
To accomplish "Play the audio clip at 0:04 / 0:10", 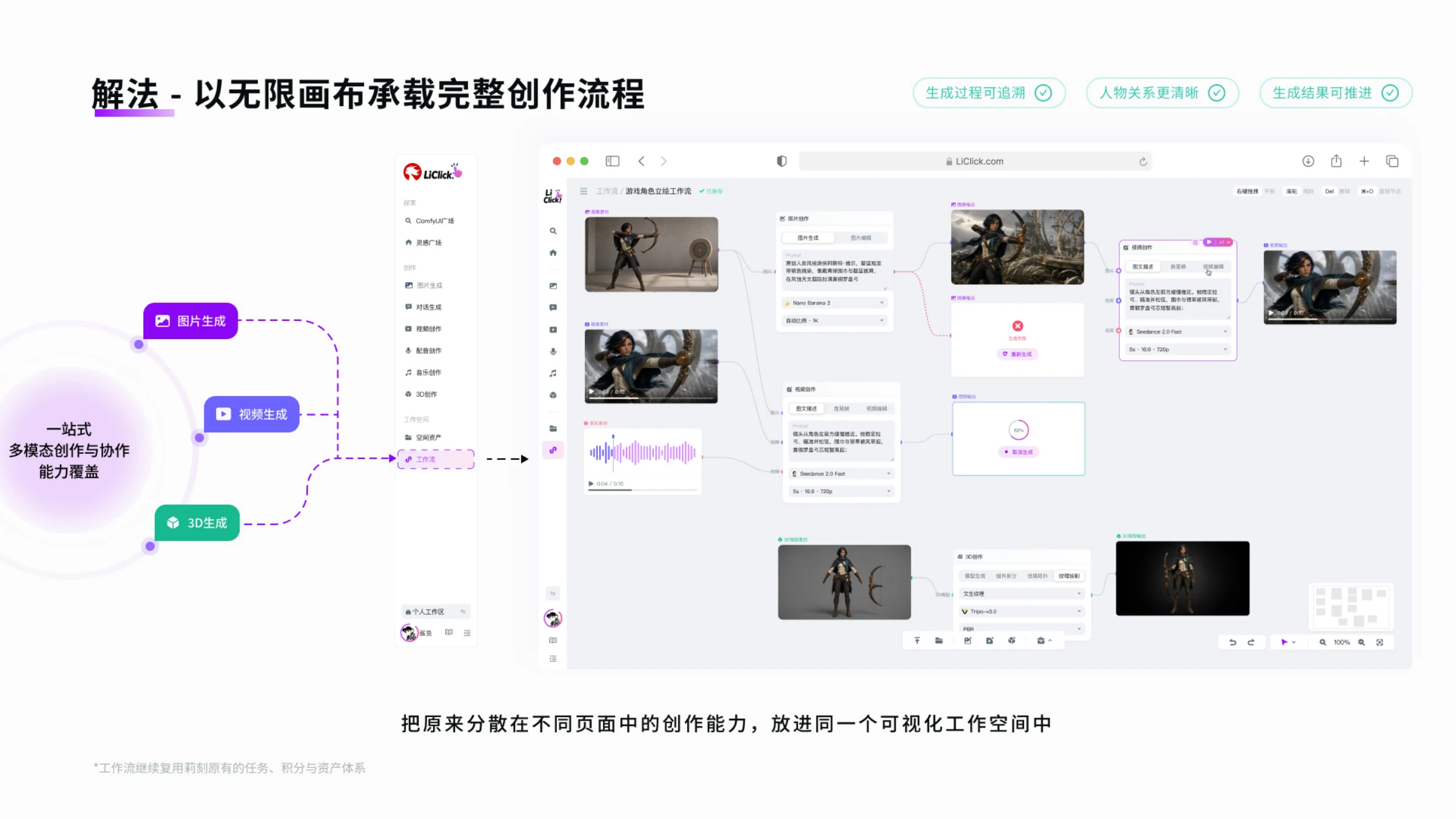I will (591, 484).
